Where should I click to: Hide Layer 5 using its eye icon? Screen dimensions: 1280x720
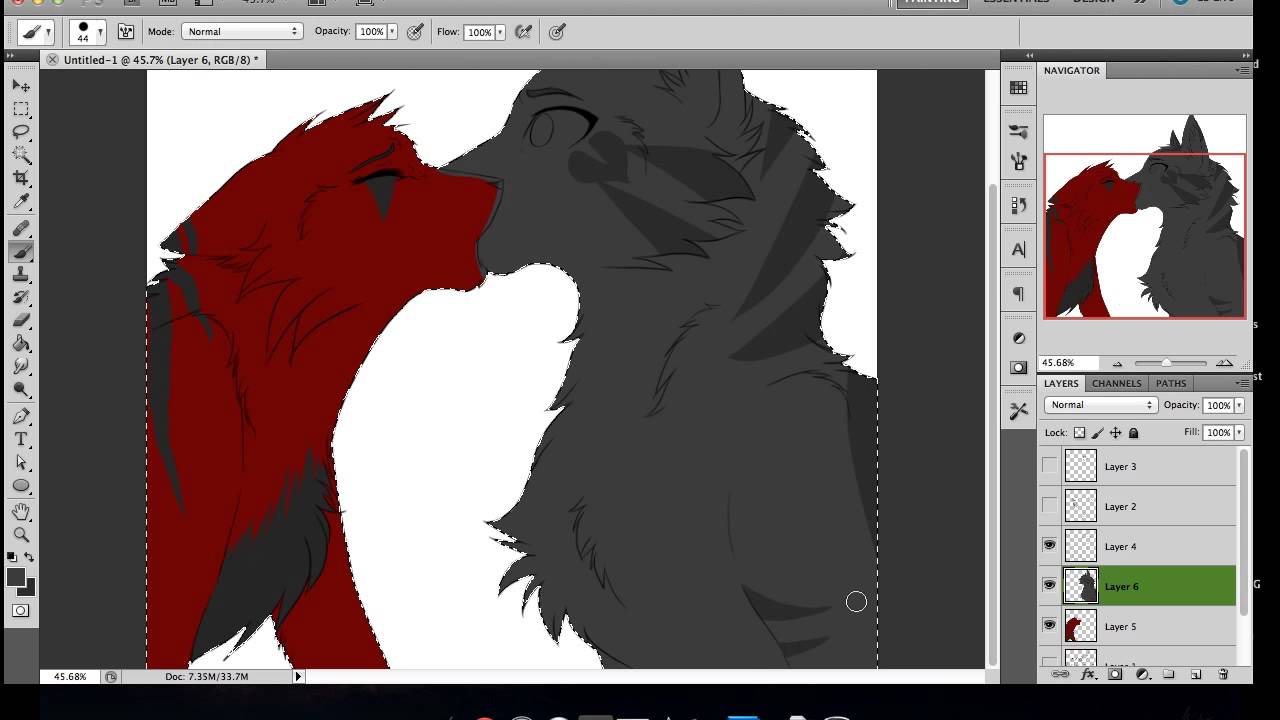[x=1049, y=626]
